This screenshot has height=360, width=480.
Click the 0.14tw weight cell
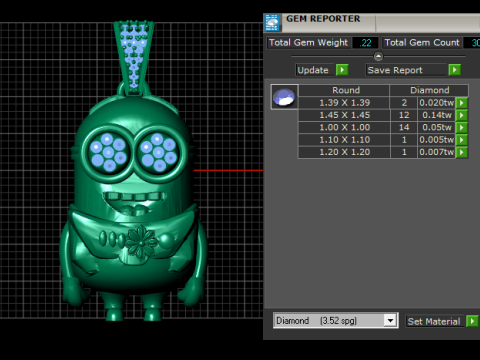[437, 115]
